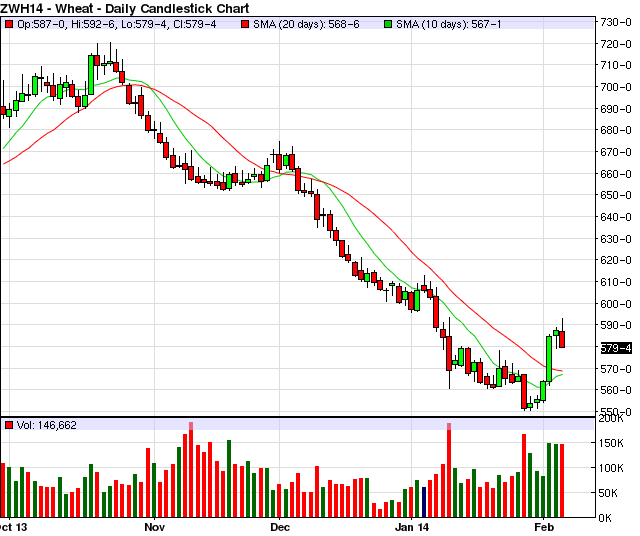Screen dimensions: 640x536
Task: Click the latest red candlestick at the chart's right edge
Action: point(562,339)
